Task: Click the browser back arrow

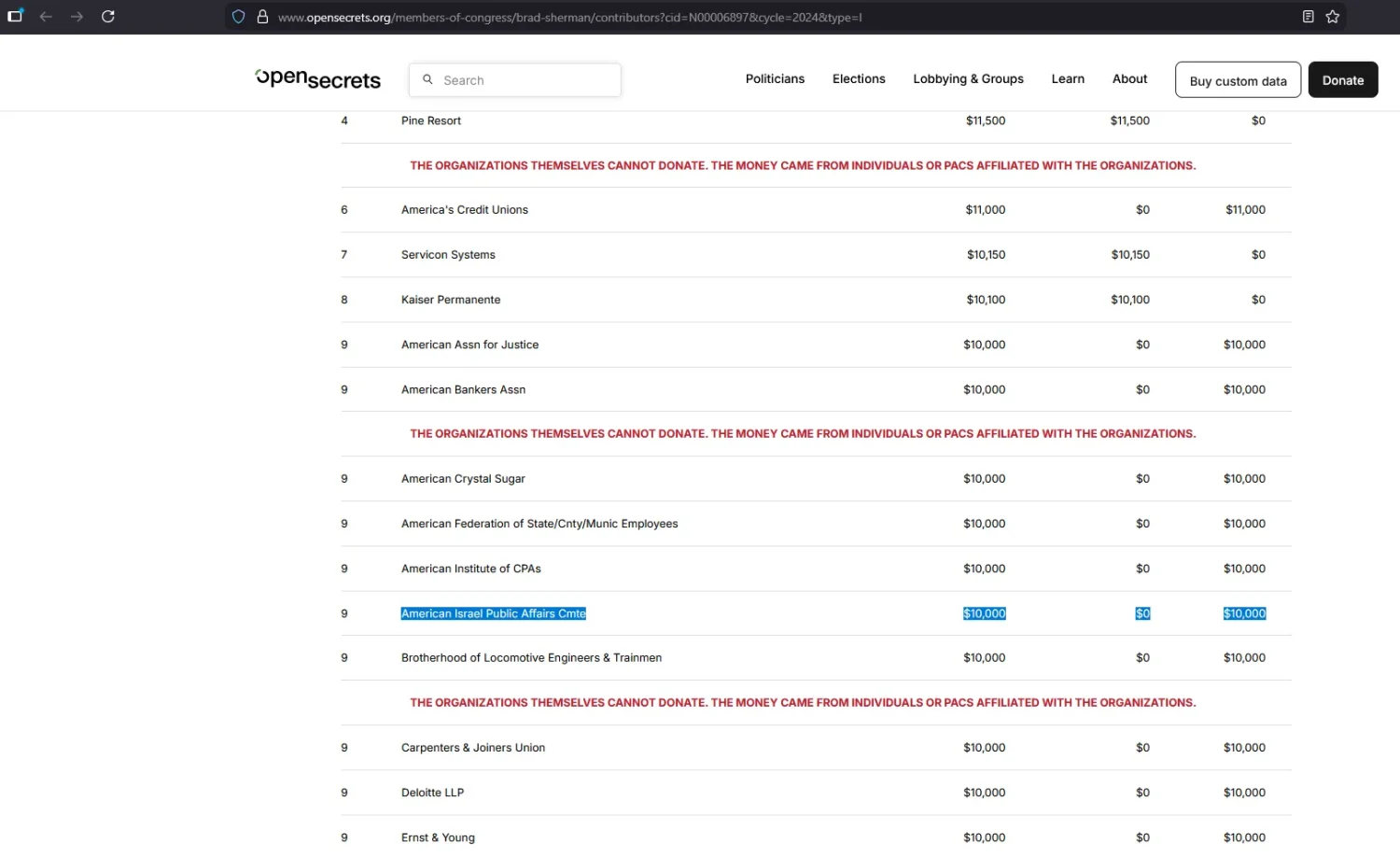Action: click(46, 17)
